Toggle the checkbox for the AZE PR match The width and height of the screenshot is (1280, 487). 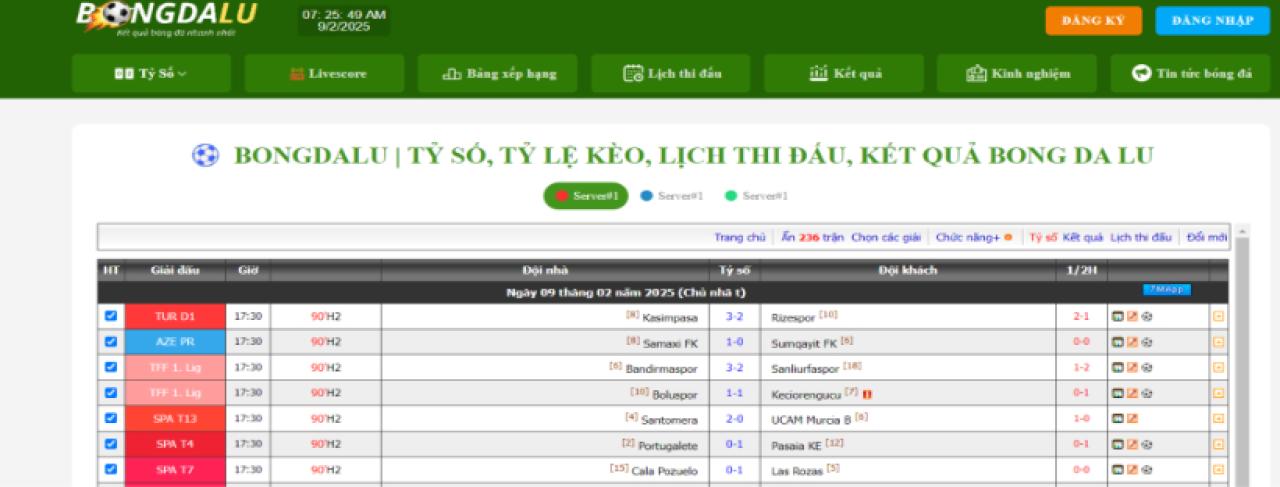(x=111, y=342)
